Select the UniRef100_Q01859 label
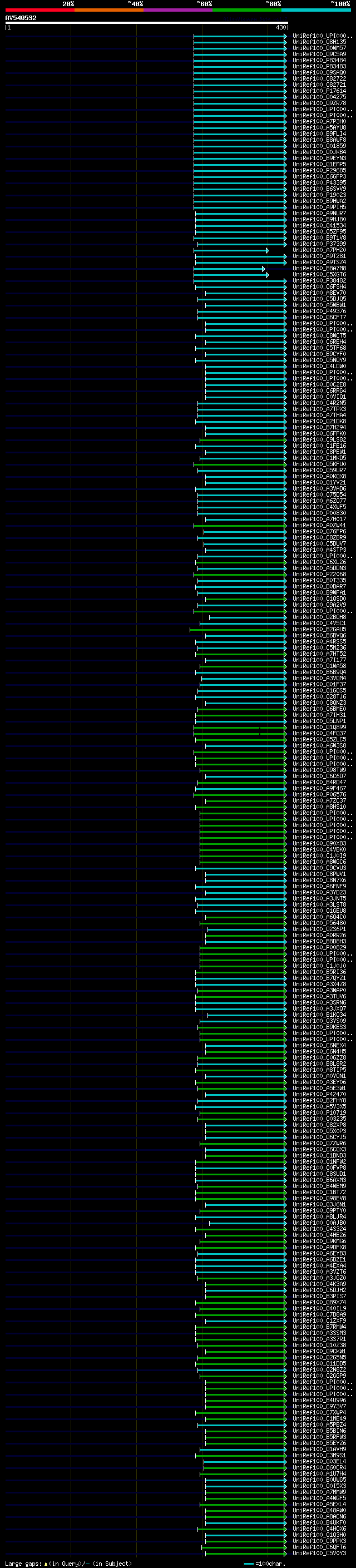The height and width of the screenshot is (1568, 356). point(319,146)
